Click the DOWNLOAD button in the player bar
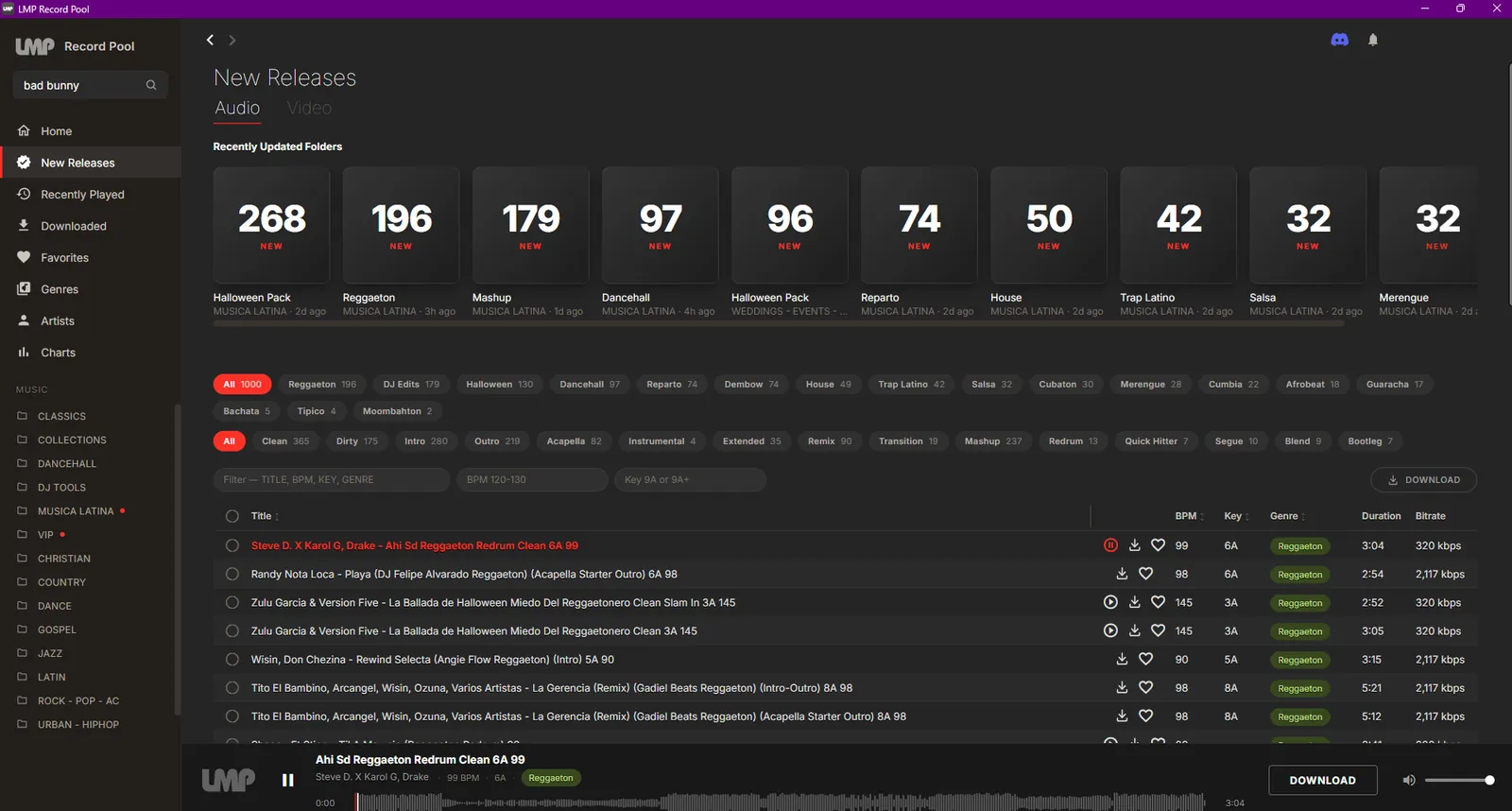1512x811 pixels. (1323, 780)
